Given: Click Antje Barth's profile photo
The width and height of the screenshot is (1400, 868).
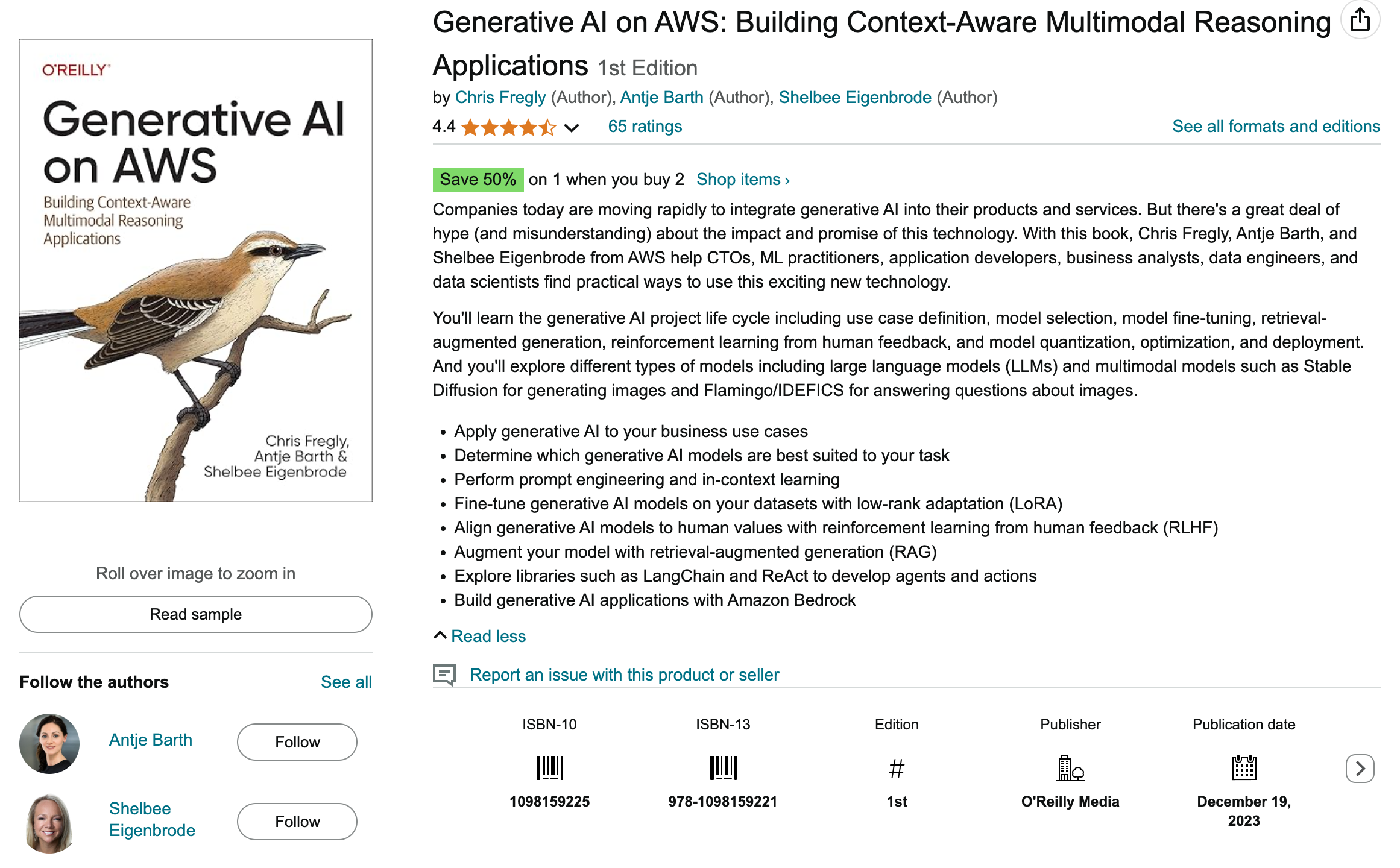Looking at the screenshot, I should point(49,743).
